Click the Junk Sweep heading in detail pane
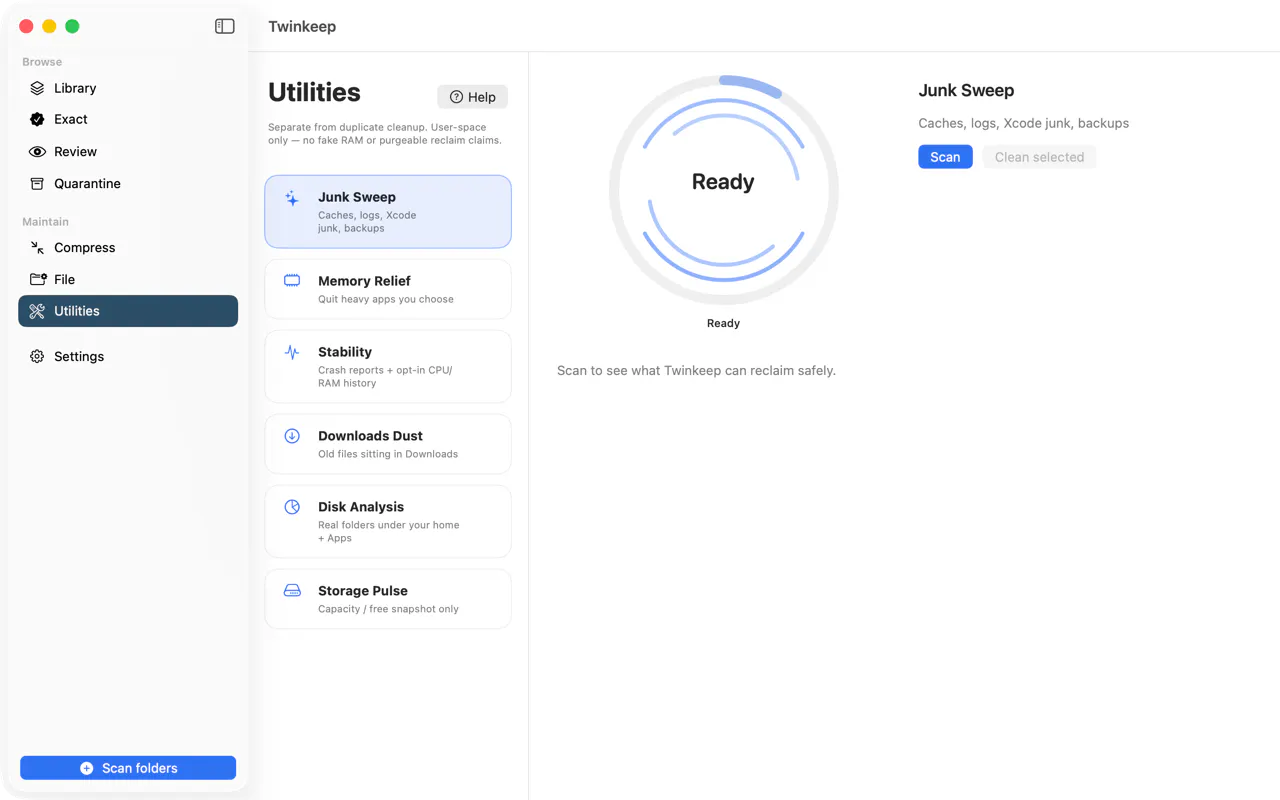Image resolution: width=1280 pixels, height=800 pixels. coord(966,90)
